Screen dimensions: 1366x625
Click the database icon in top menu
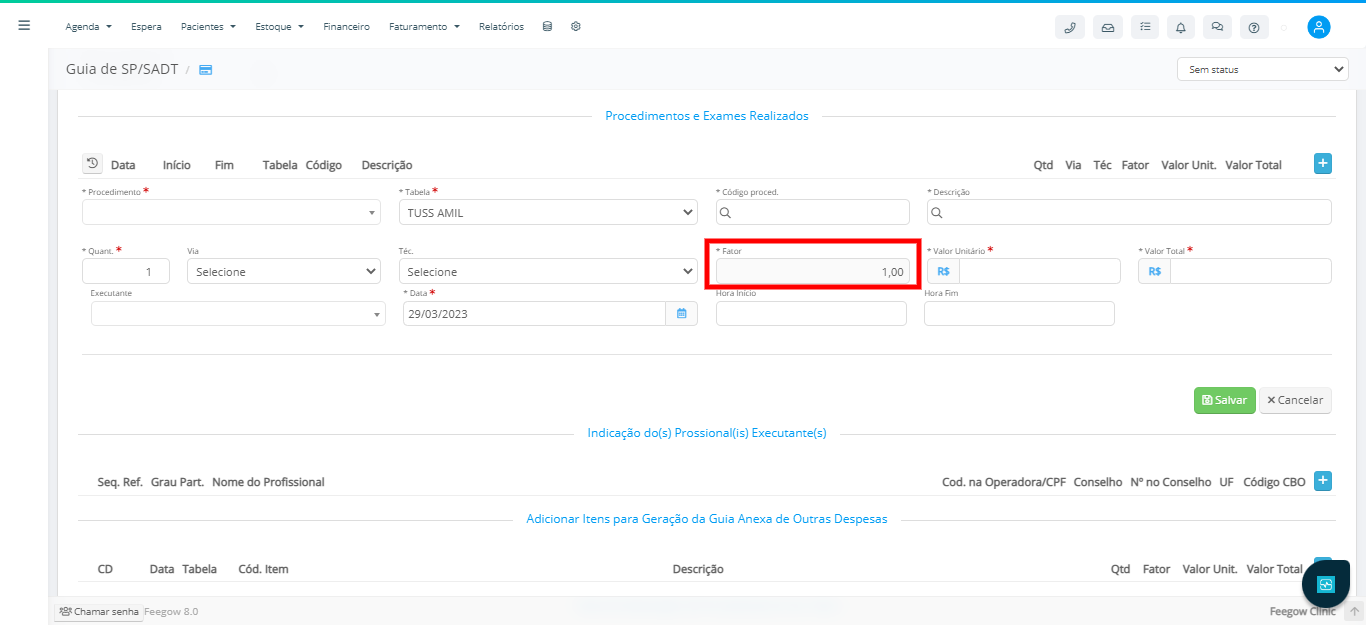tap(547, 27)
